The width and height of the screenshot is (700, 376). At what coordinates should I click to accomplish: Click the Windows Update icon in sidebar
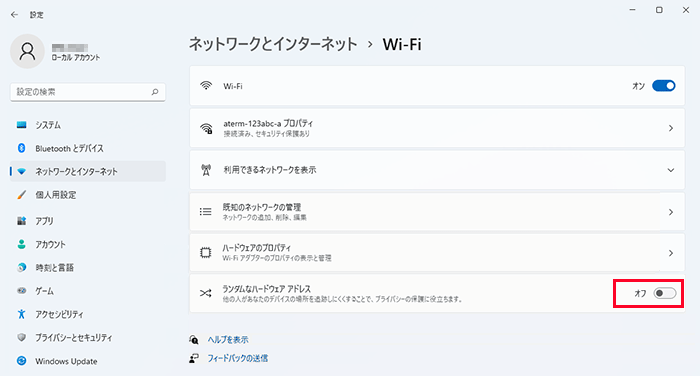pyautogui.click(x=21, y=361)
